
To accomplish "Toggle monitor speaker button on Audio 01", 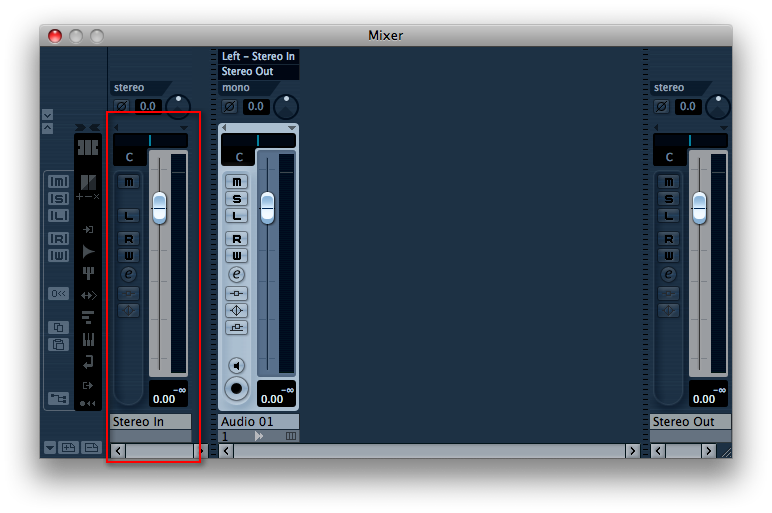I will (237, 365).
